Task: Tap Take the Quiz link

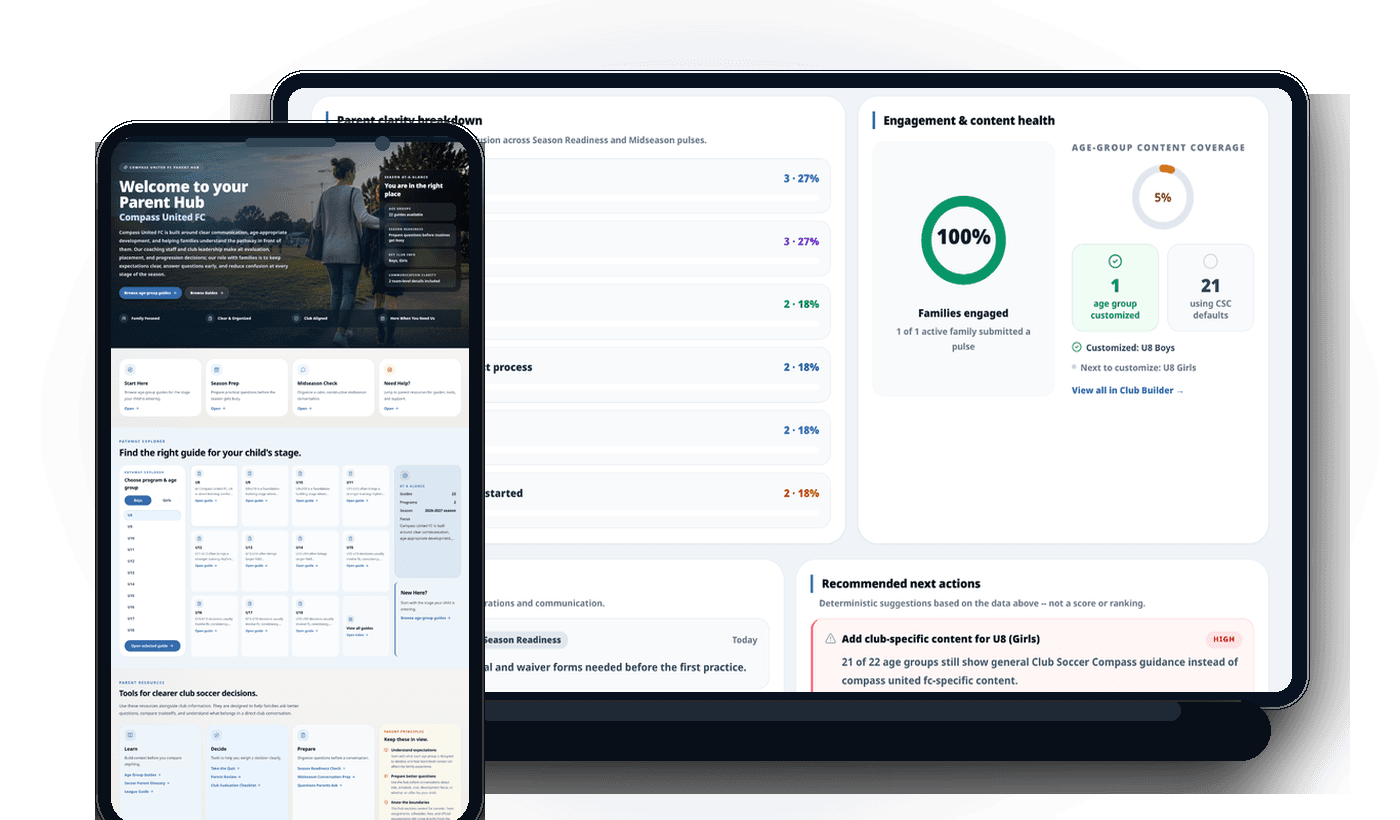Action: click(x=225, y=768)
